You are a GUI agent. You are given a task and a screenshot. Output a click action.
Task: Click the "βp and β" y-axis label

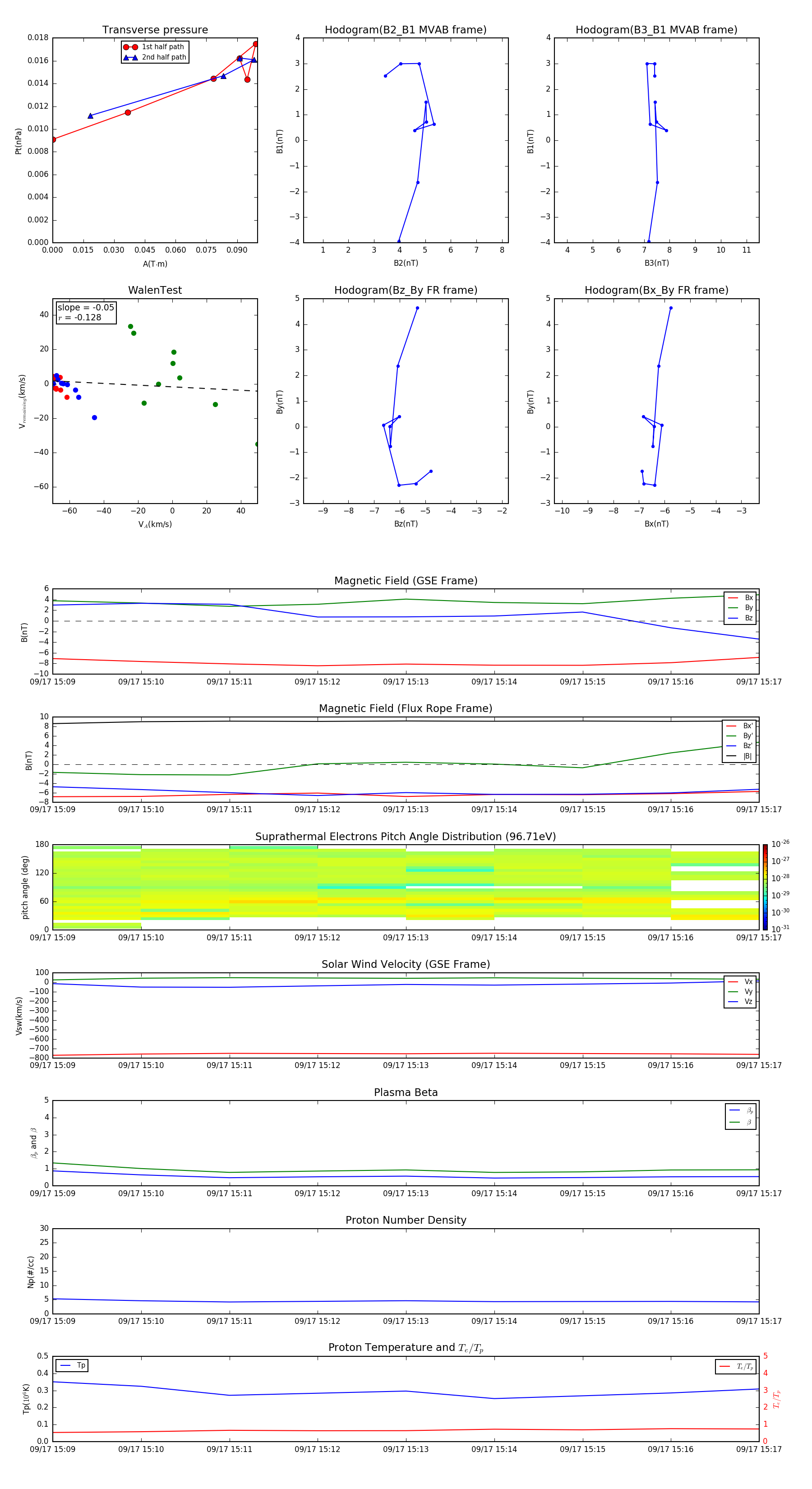tap(33, 1143)
